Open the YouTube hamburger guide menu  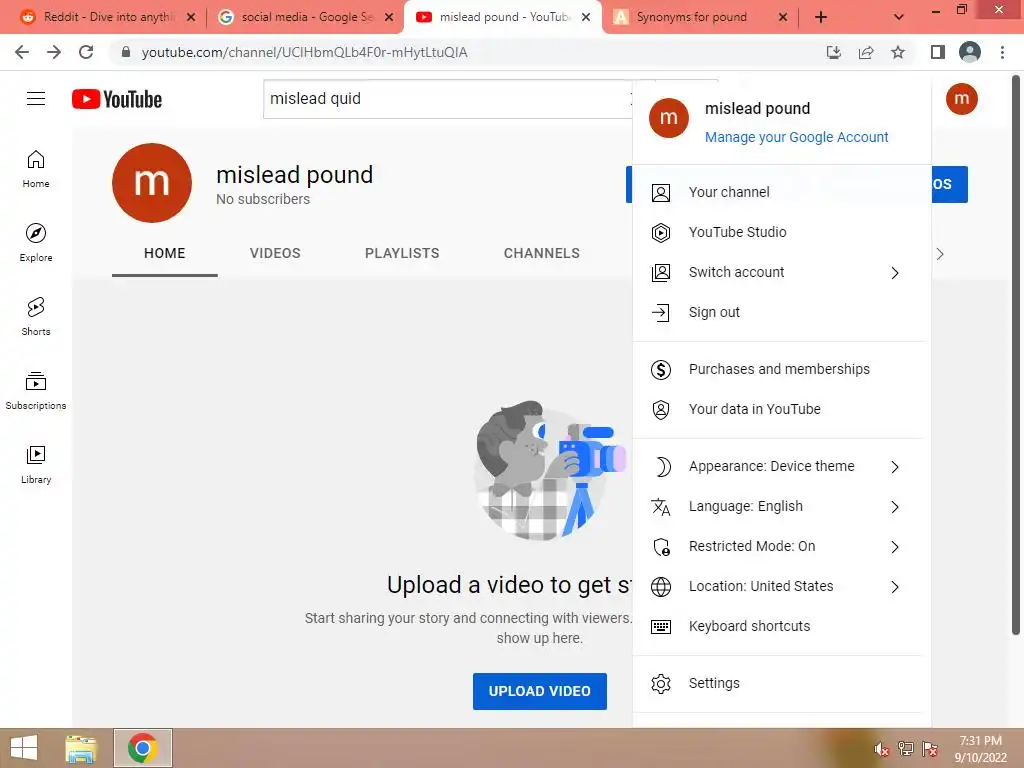(36, 99)
